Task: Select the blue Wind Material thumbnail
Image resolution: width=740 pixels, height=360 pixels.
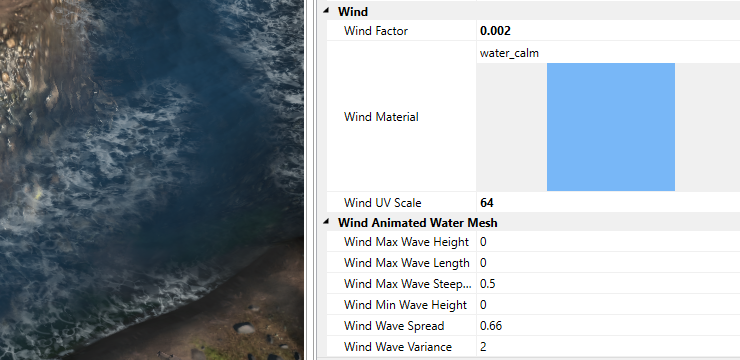Action: 611,127
